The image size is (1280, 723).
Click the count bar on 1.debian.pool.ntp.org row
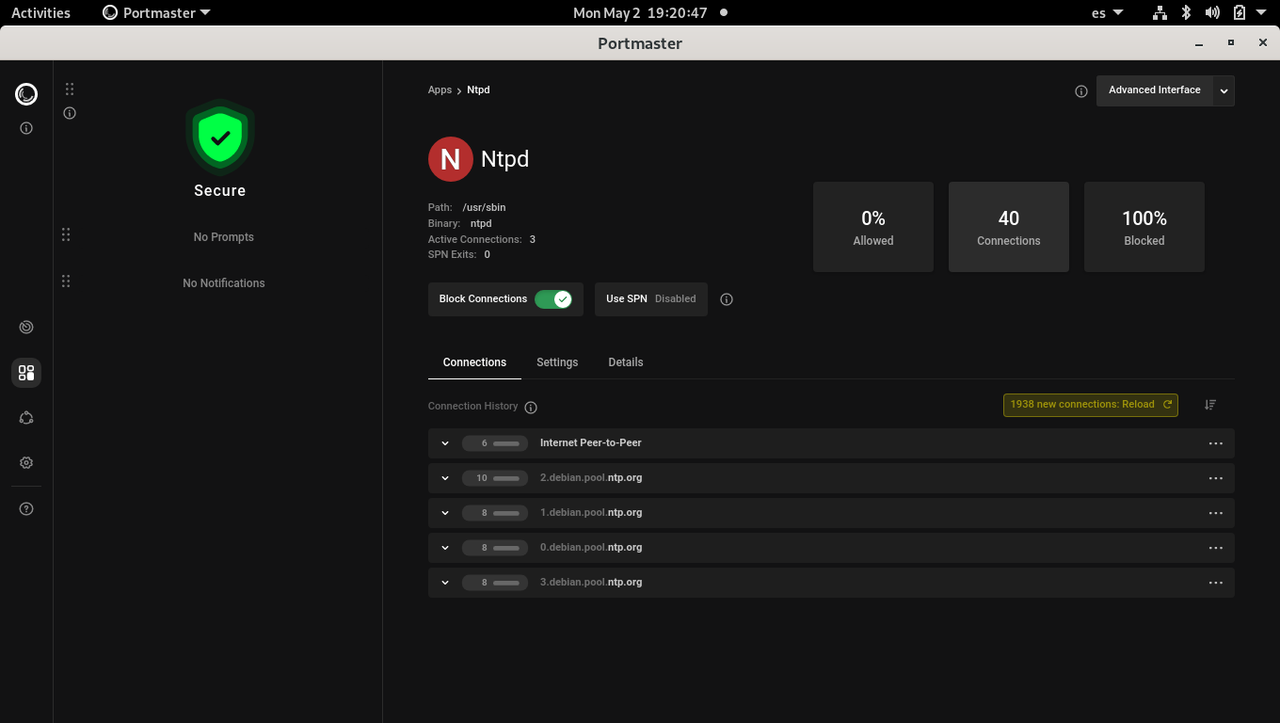pos(495,513)
